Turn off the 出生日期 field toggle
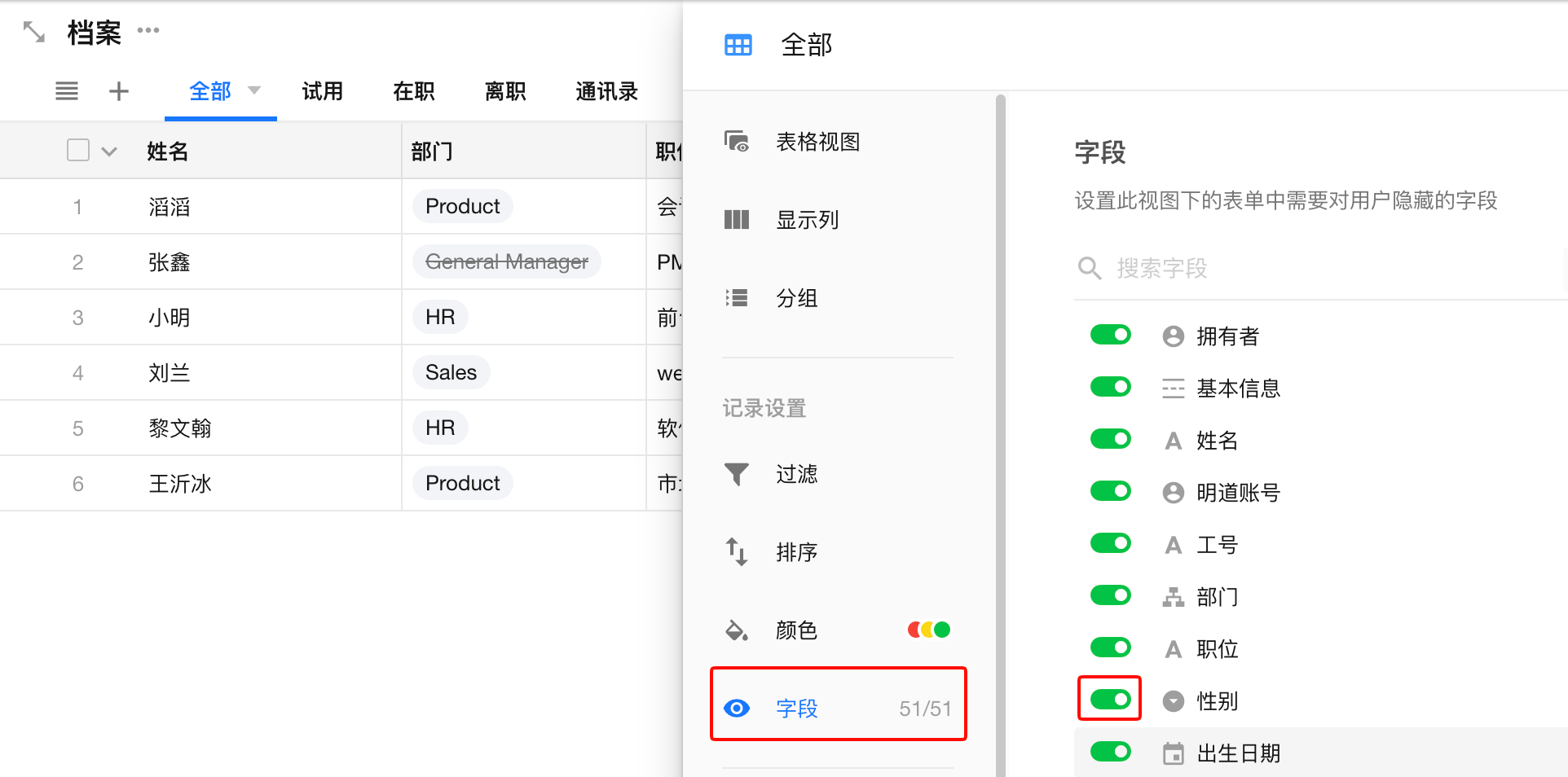This screenshot has width=1568, height=777. (x=1110, y=752)
